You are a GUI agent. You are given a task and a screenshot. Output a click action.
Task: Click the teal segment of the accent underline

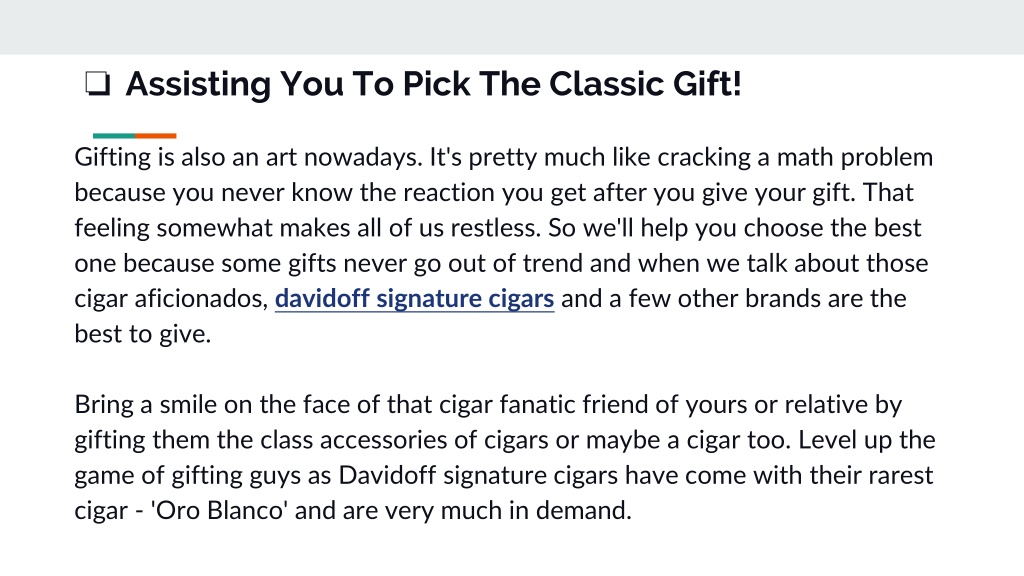click(x=114, y=136)
